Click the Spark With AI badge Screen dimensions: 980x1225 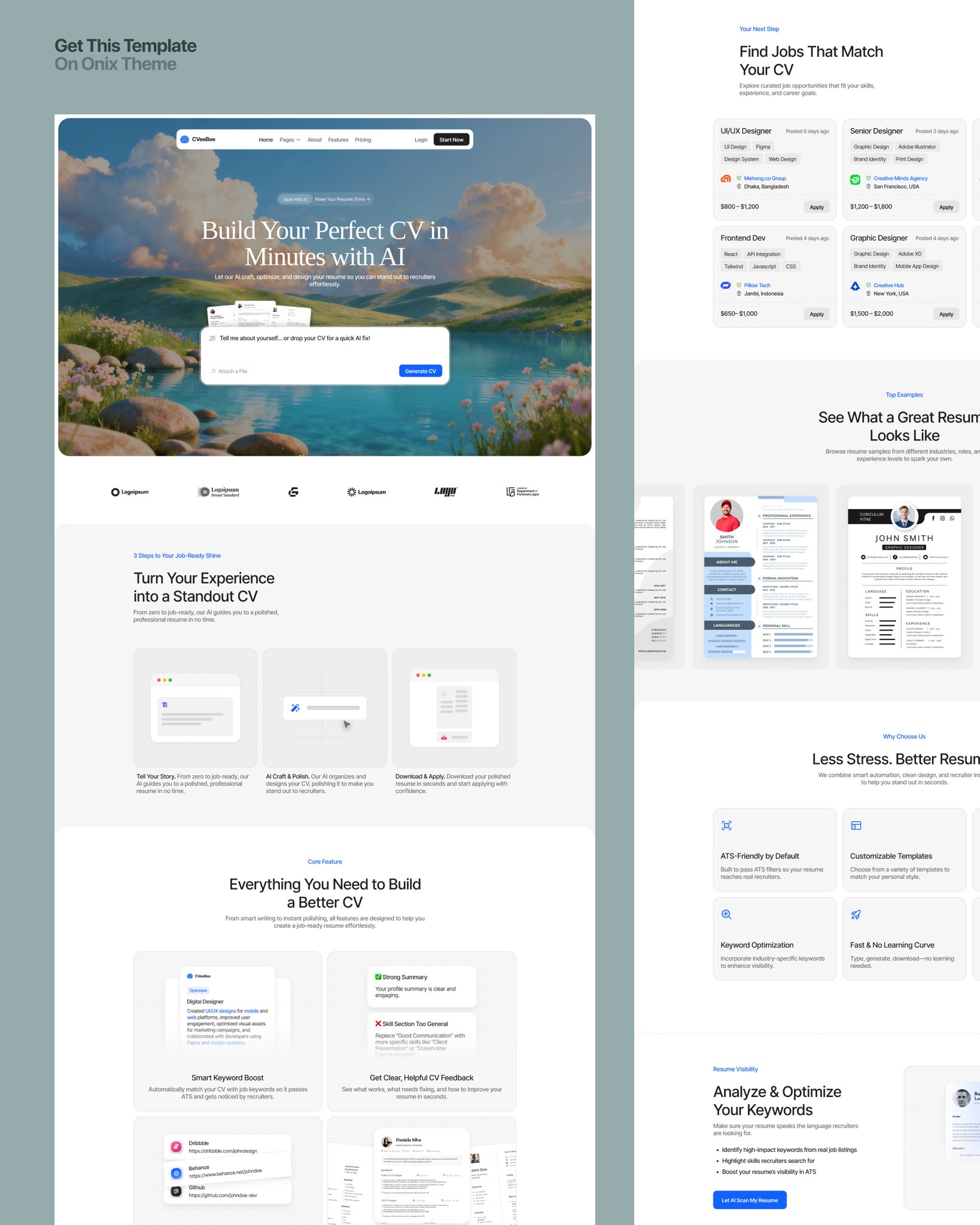tap(295, 199)
